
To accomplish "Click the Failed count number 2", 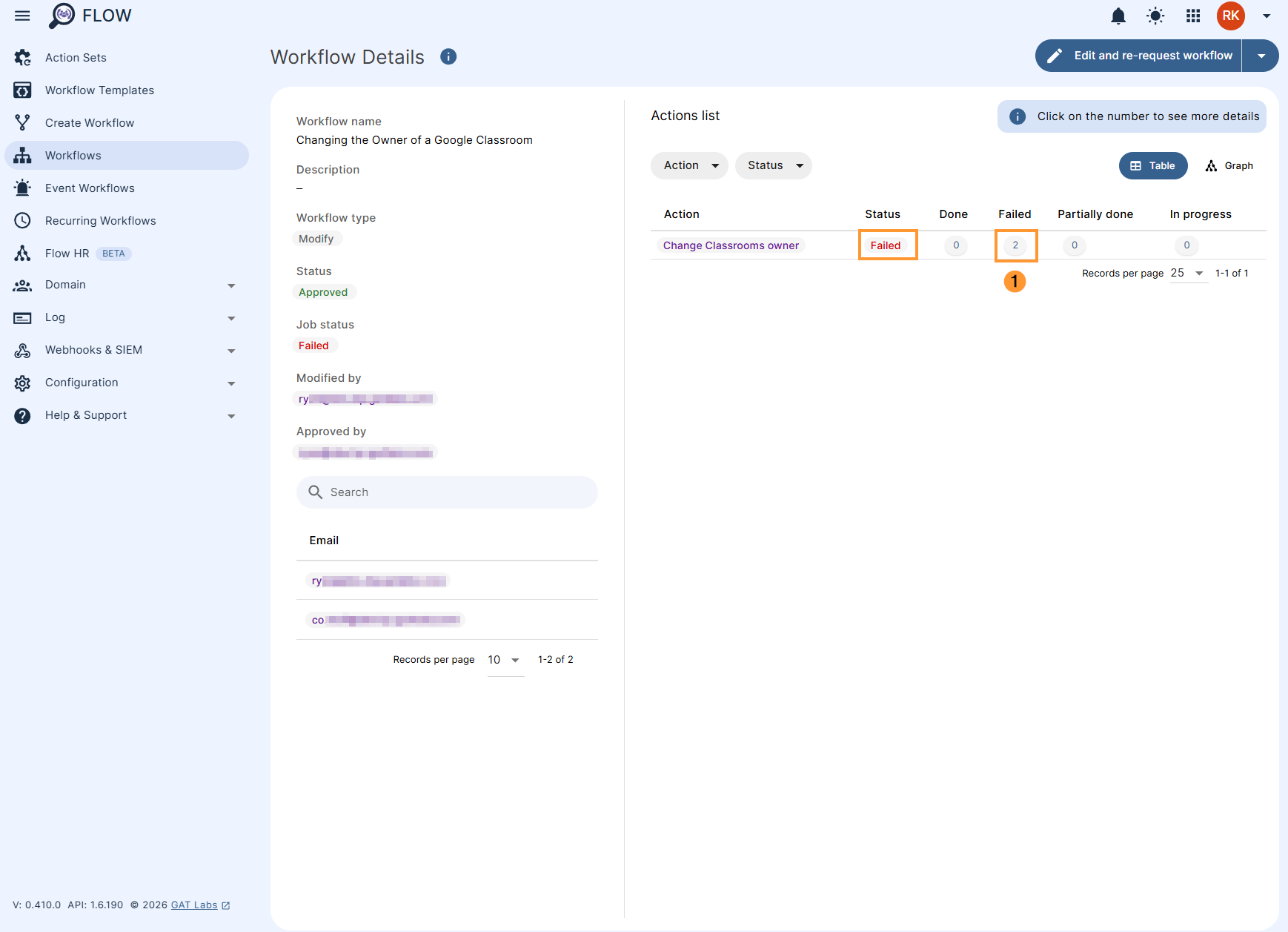I will (1015, 245).
